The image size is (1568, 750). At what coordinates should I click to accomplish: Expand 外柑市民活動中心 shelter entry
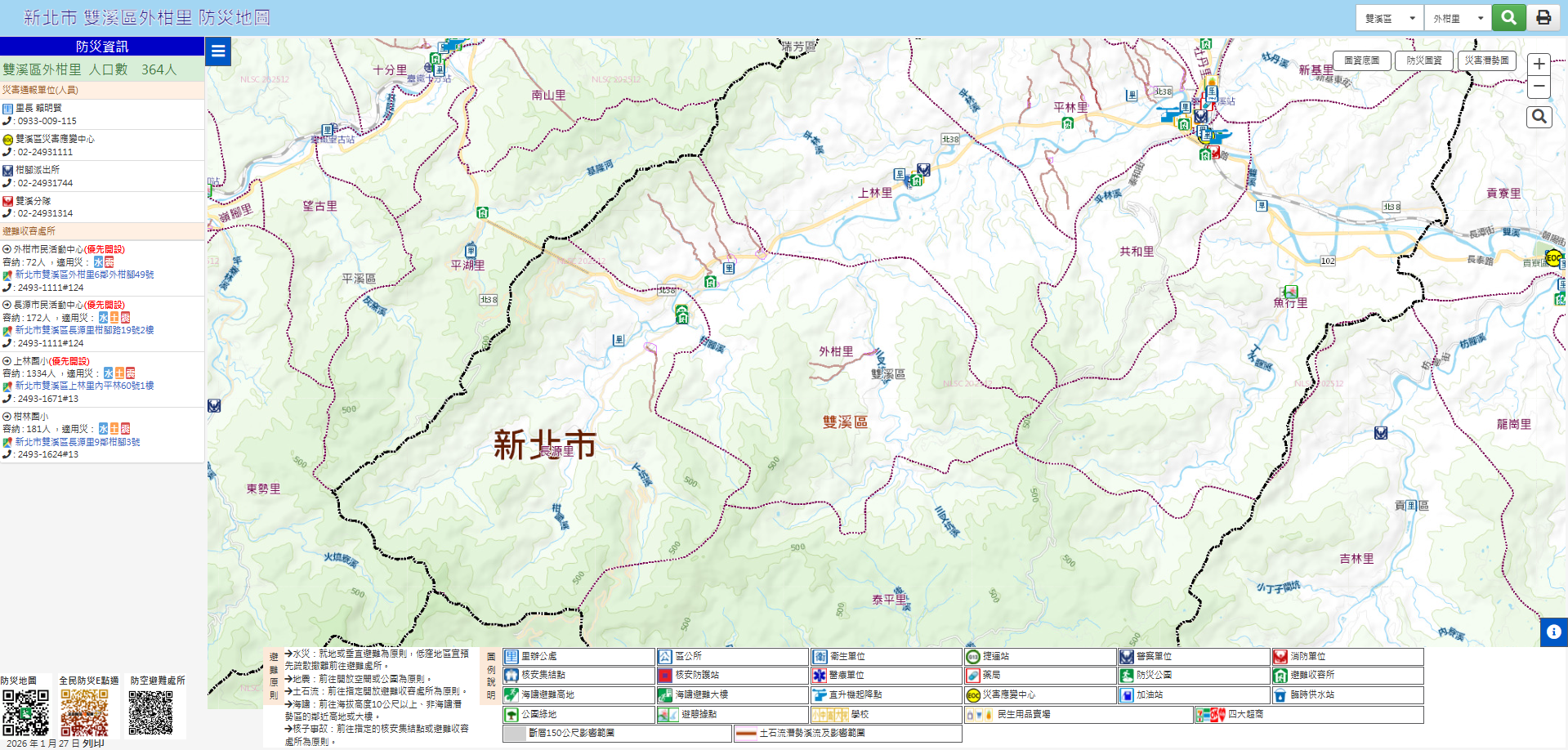coord(64,249)
